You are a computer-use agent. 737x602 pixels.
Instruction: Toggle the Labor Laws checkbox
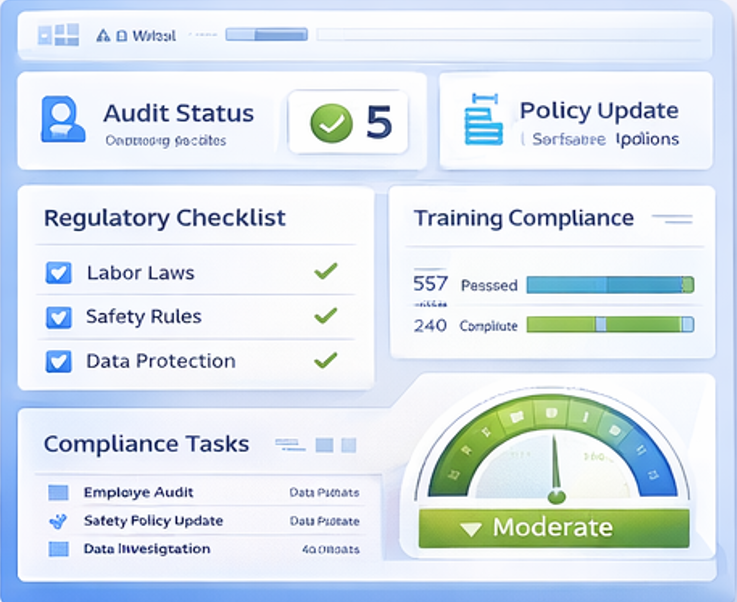pos(59,273)
